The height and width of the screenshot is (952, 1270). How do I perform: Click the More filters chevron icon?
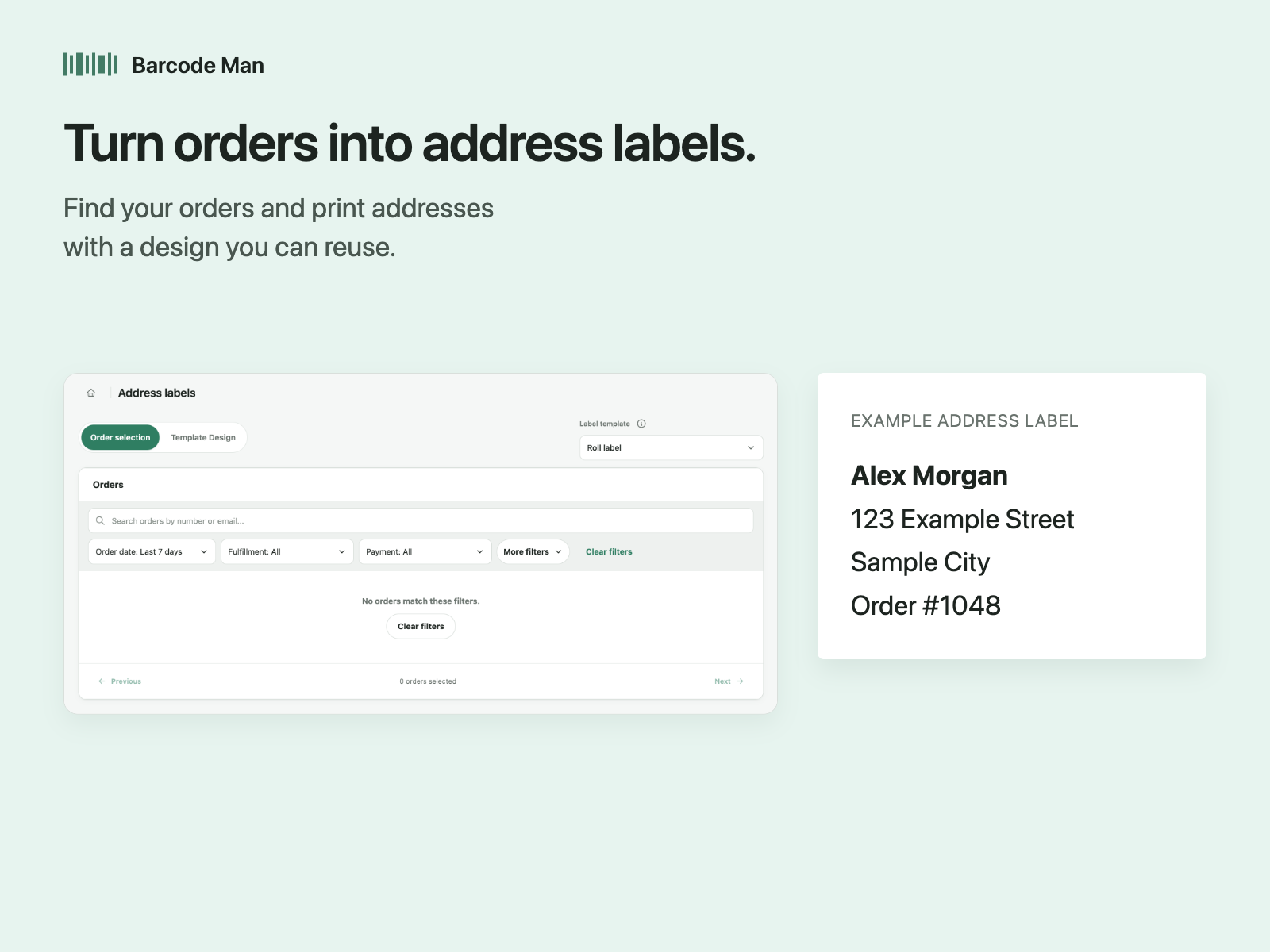[x=558, y=552]
